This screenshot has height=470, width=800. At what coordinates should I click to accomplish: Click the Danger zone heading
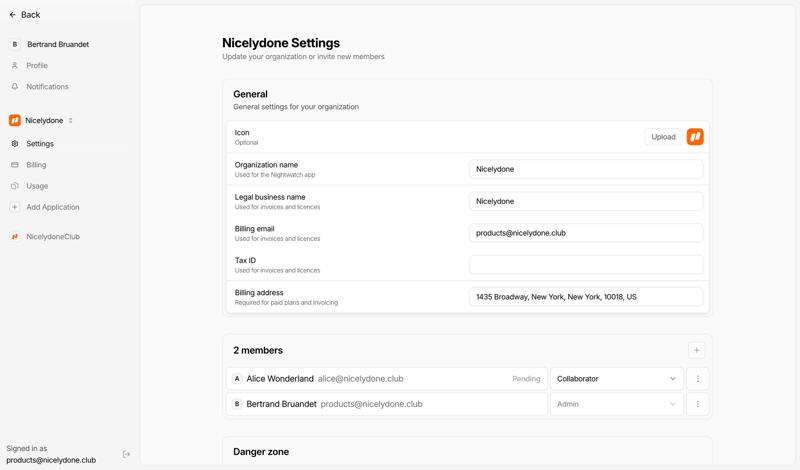click(x=261, y=452)
